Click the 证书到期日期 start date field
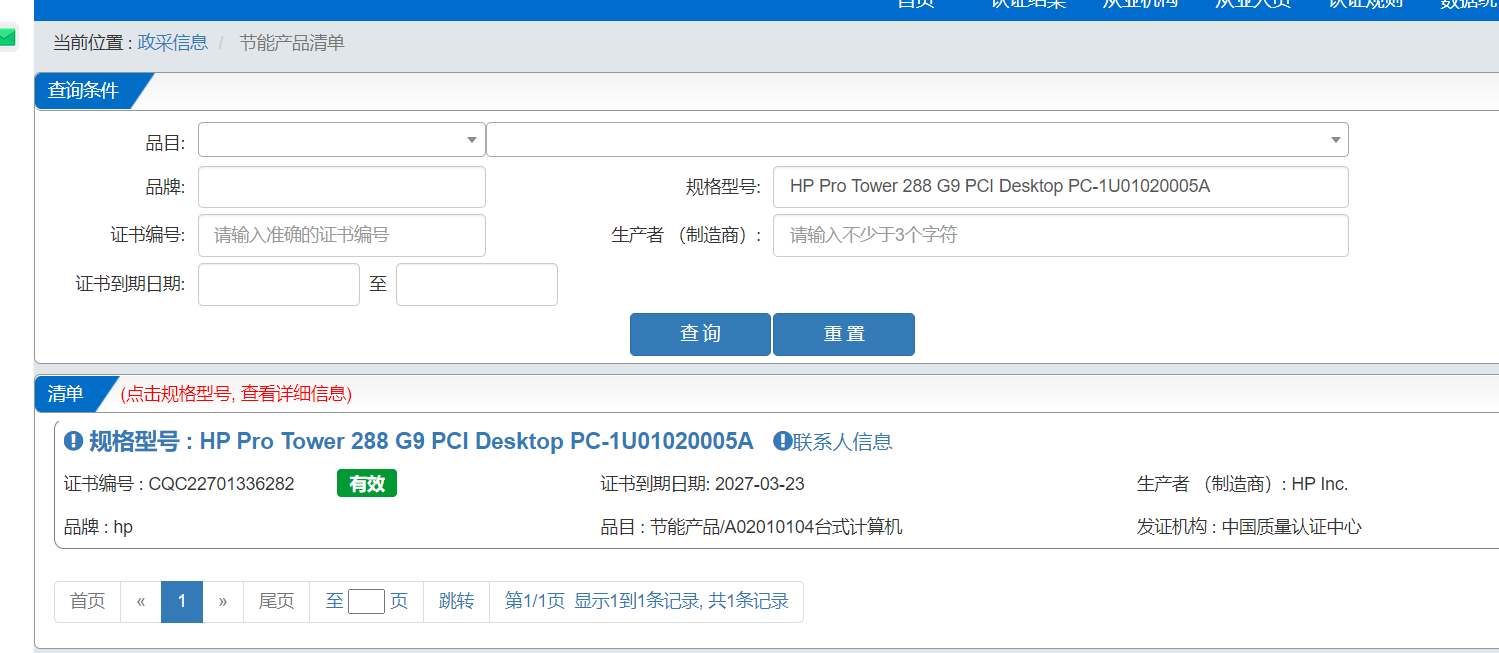This screenshot has height=653, width=1499. (x=279, y=284)
